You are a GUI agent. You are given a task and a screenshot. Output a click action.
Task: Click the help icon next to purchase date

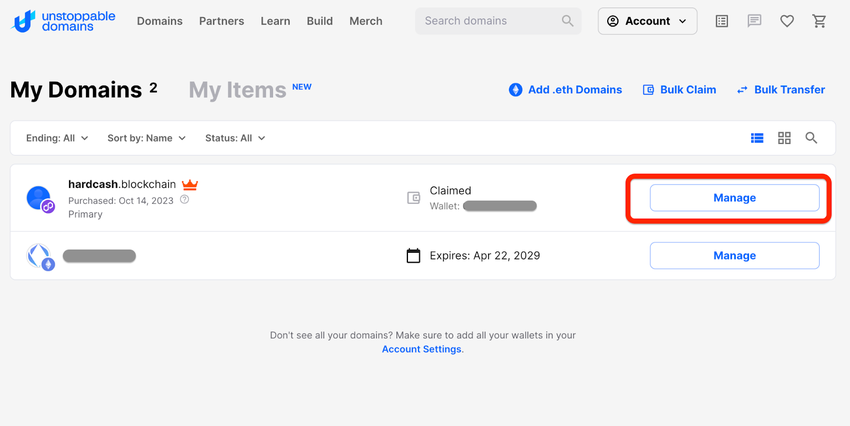click(184, 200)
